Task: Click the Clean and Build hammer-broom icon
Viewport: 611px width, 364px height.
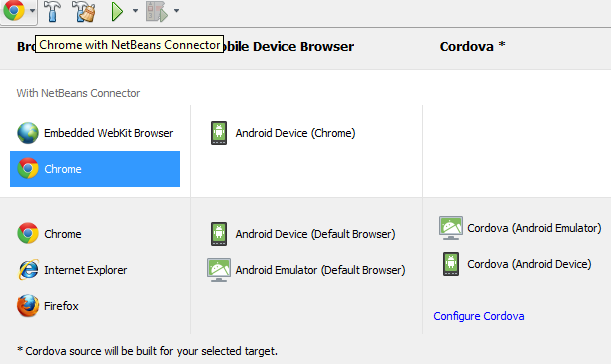Action: (x=84, y=11)
